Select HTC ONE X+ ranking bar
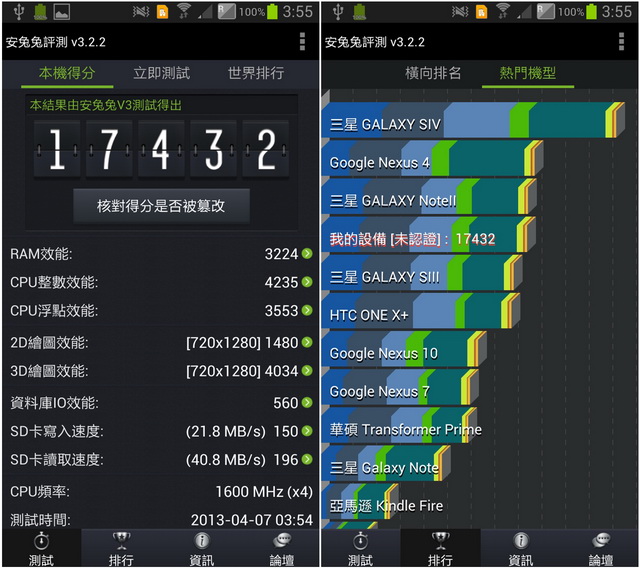The image size is (640, 569). click(420, 311)
